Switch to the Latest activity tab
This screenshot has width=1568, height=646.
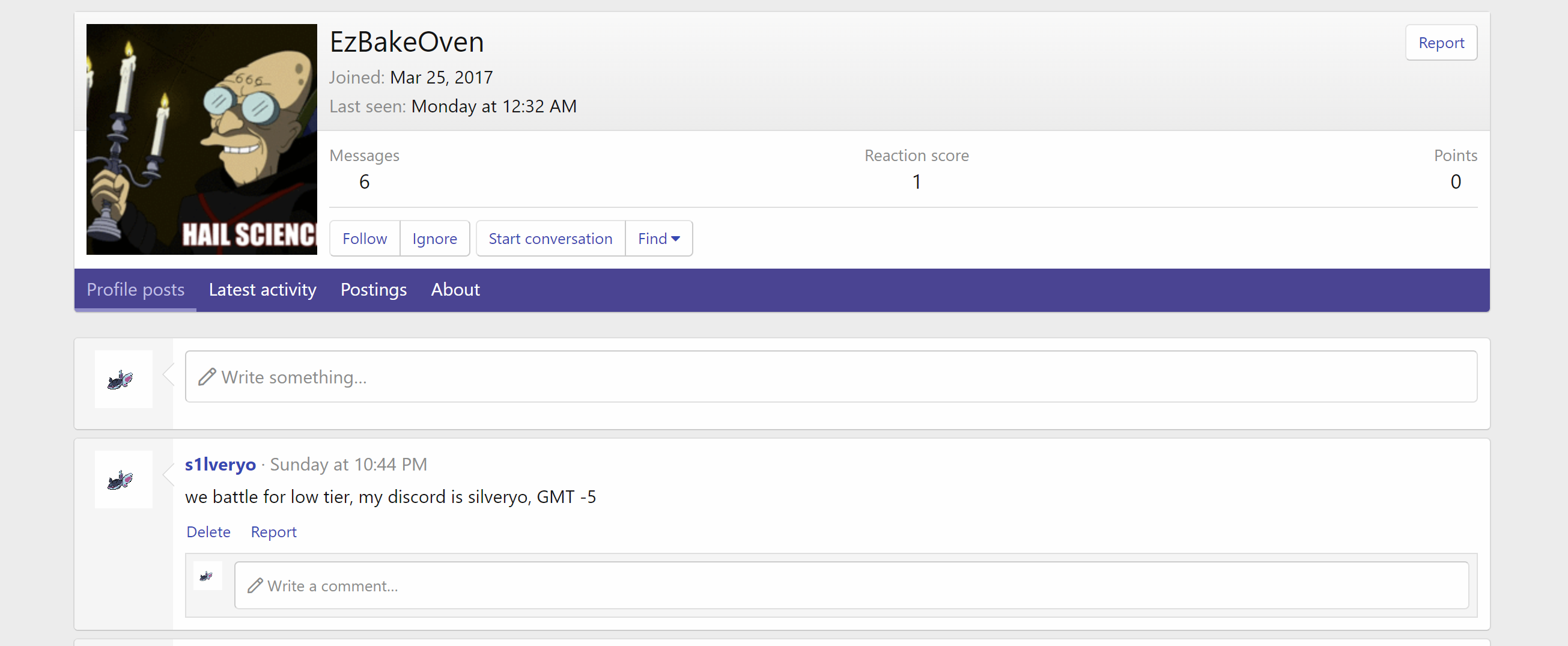click(x=263, y=289)
